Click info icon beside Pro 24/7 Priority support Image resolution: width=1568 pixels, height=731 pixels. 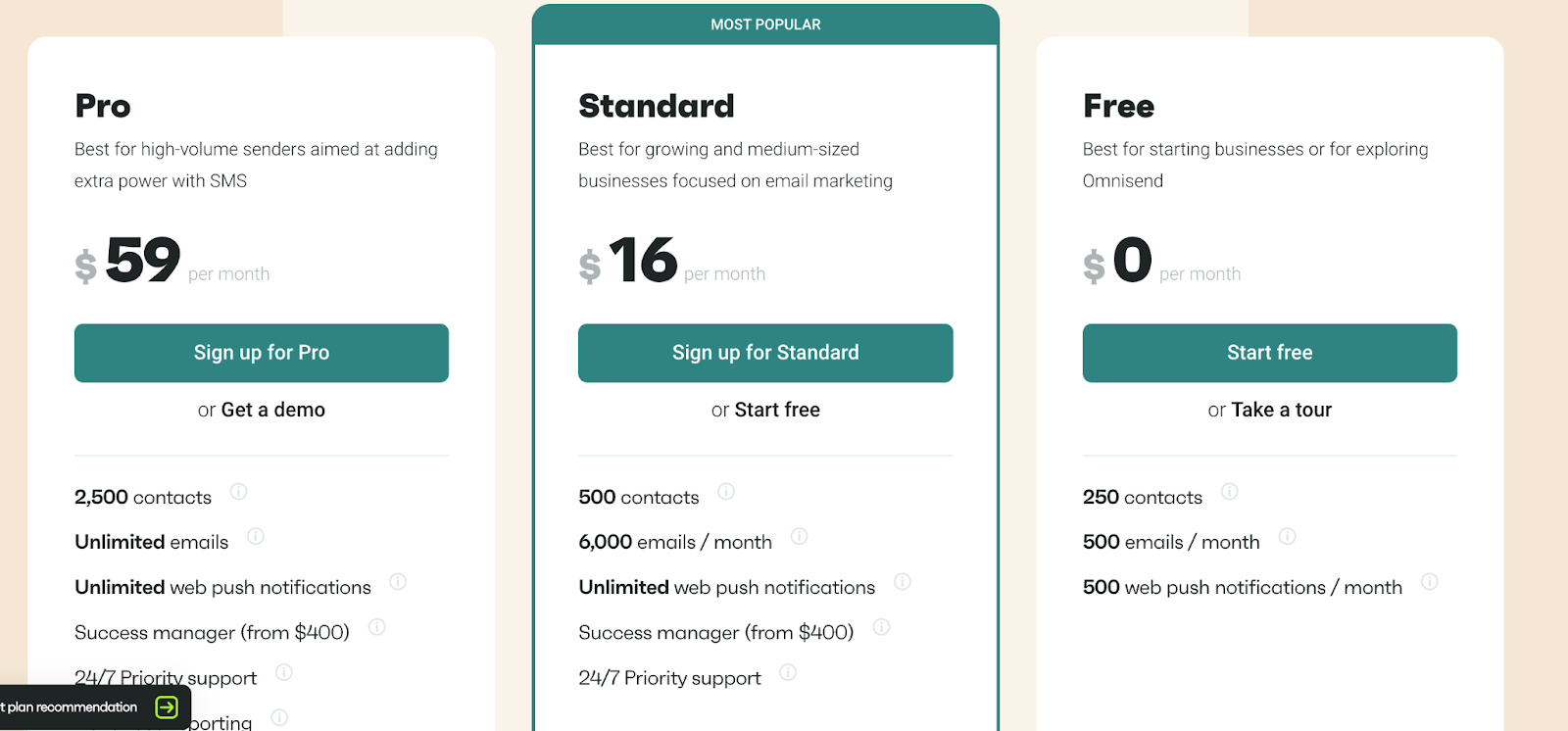(x=284, y=672)
